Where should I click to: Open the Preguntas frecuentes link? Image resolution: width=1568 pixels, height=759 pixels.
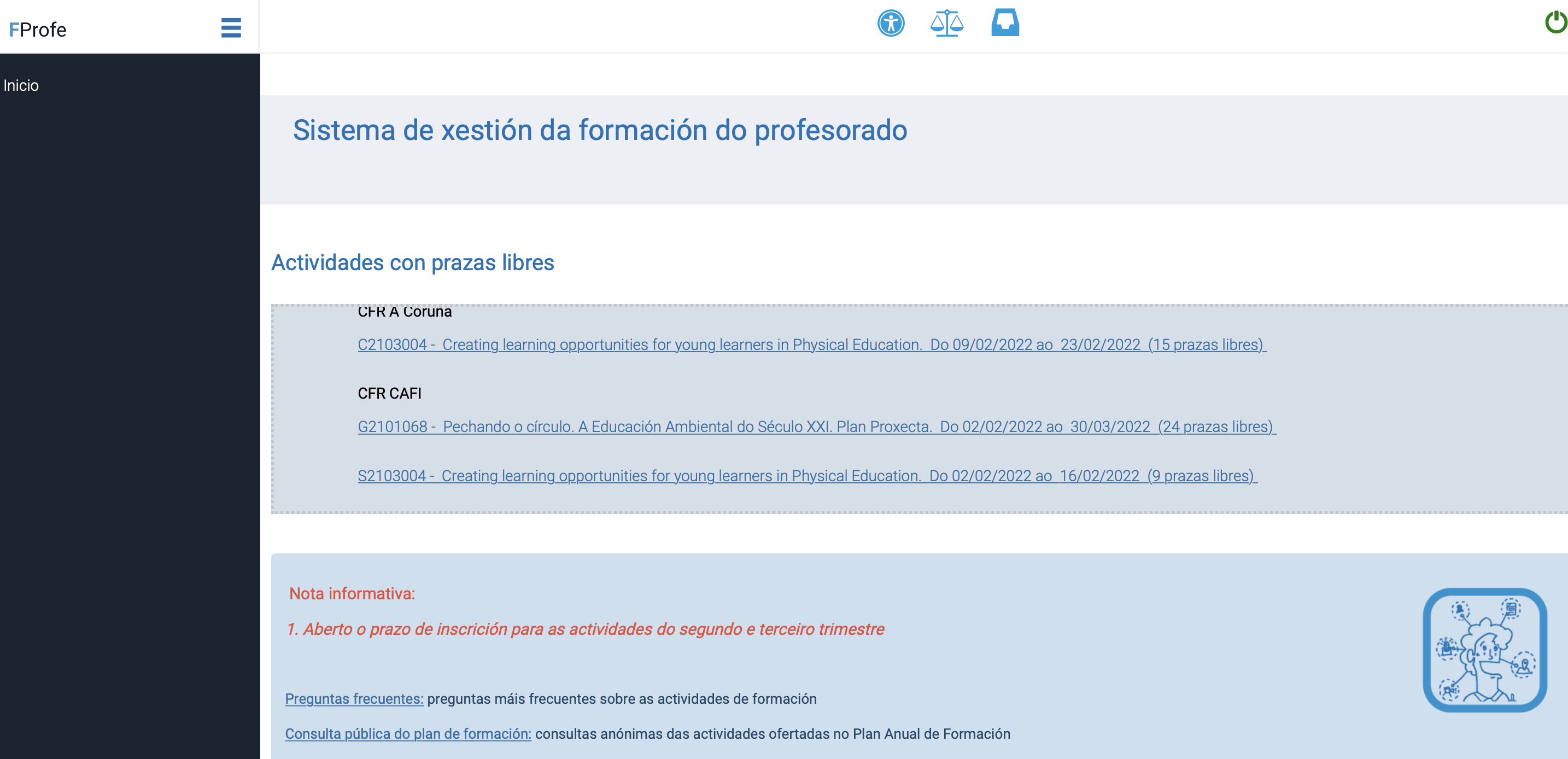(354, 699)
